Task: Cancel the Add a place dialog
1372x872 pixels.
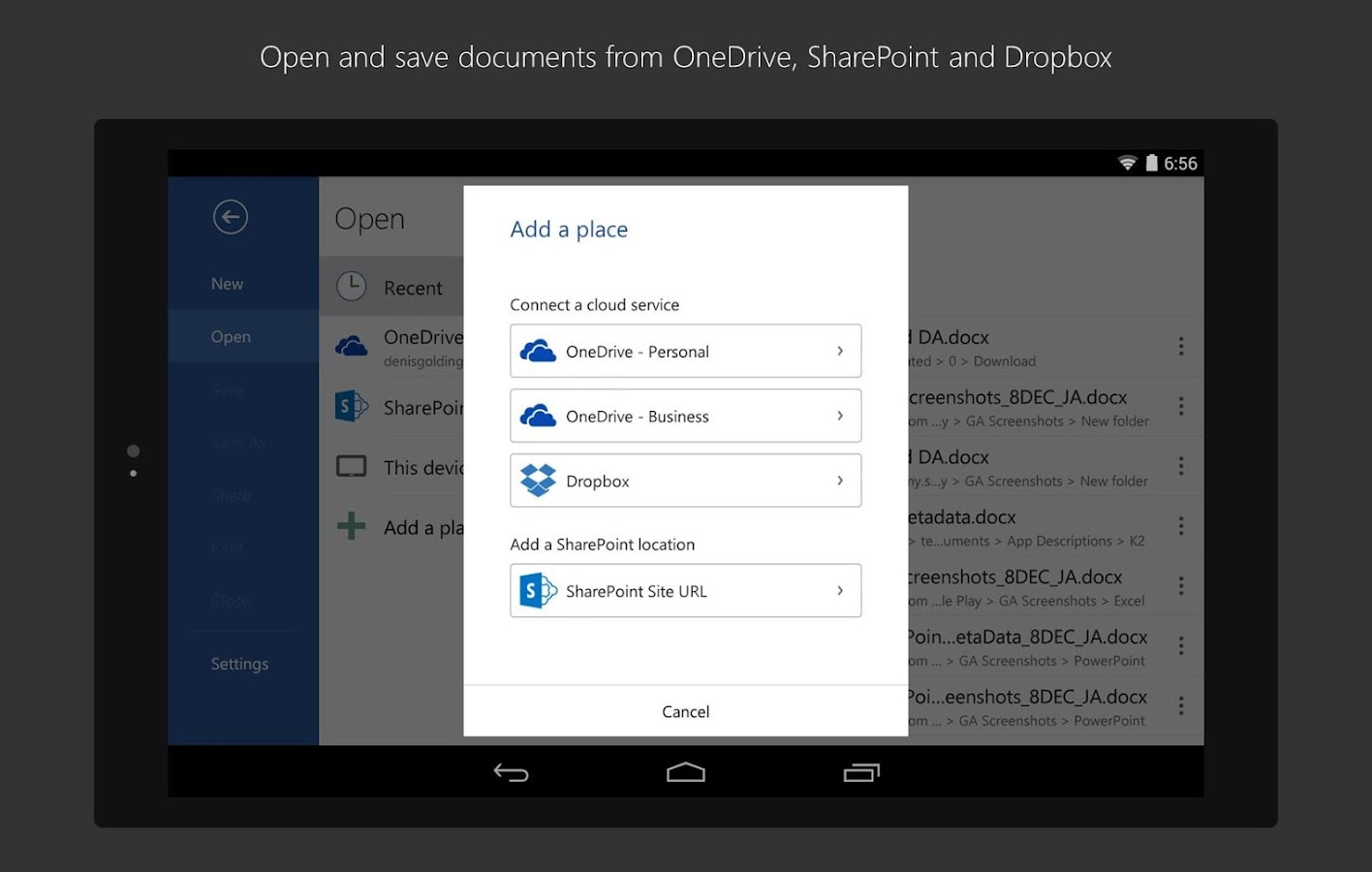Action: click(x=685, y=710)
